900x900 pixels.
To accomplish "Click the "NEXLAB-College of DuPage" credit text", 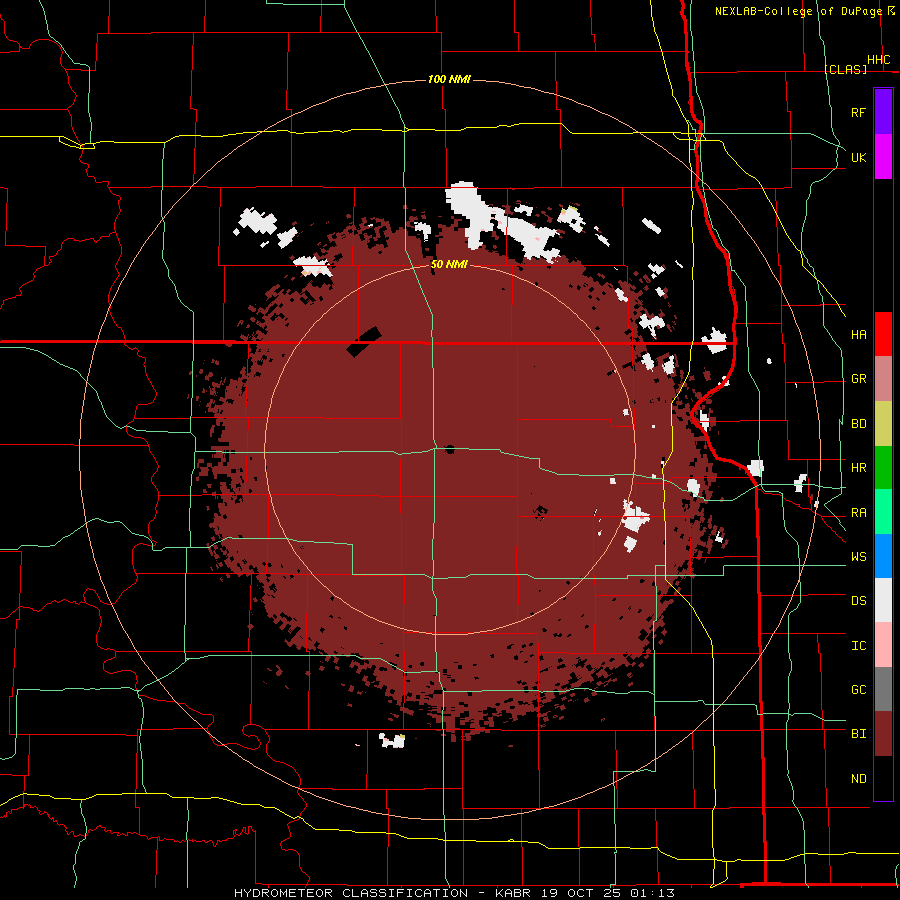I will [799, 11].
